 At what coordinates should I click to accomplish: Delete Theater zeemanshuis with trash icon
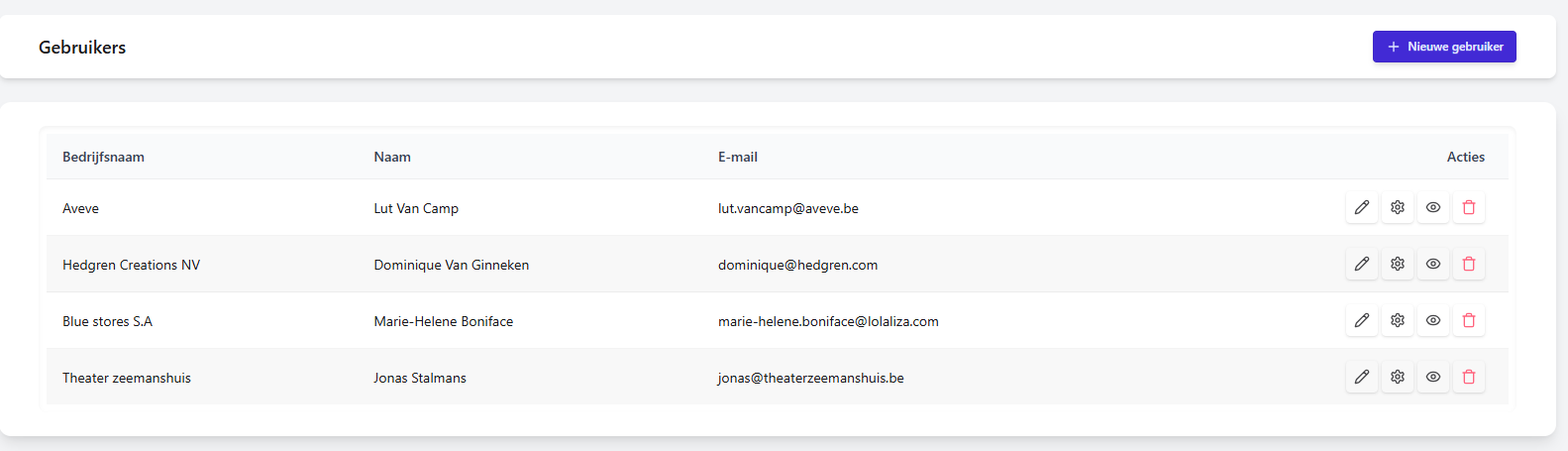click(1469, 377)
